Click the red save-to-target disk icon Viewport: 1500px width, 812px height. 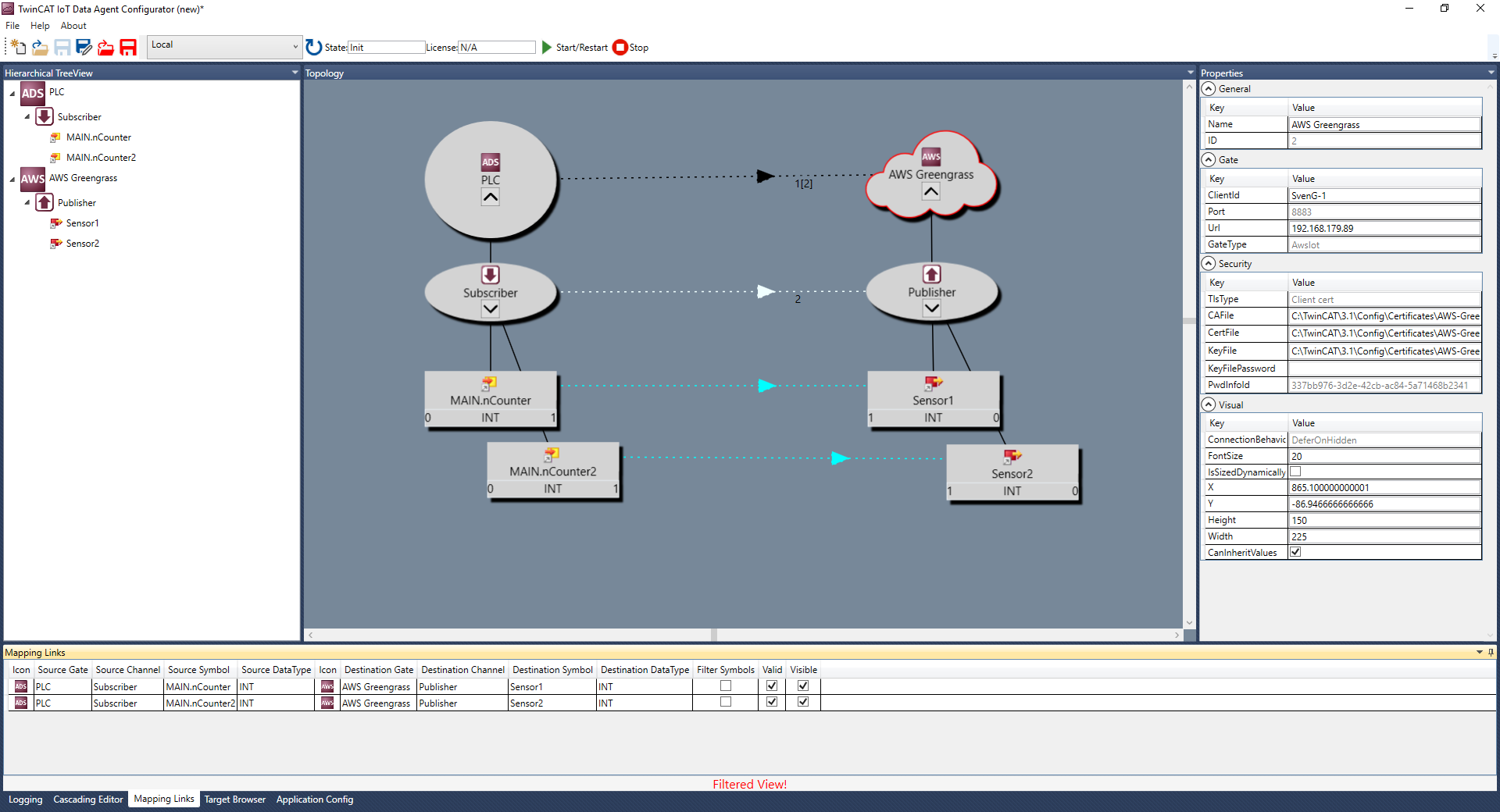tap(128, 48)
